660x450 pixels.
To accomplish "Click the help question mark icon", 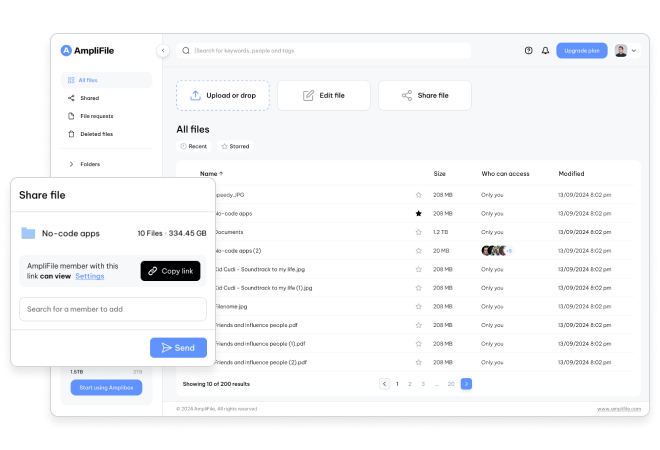I will coord(529,50).
